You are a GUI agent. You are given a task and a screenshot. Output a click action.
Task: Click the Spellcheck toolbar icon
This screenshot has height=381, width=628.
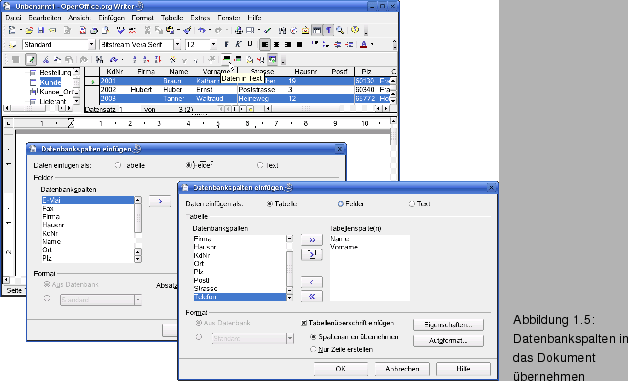pyautogui.click(x=120, y=30)
